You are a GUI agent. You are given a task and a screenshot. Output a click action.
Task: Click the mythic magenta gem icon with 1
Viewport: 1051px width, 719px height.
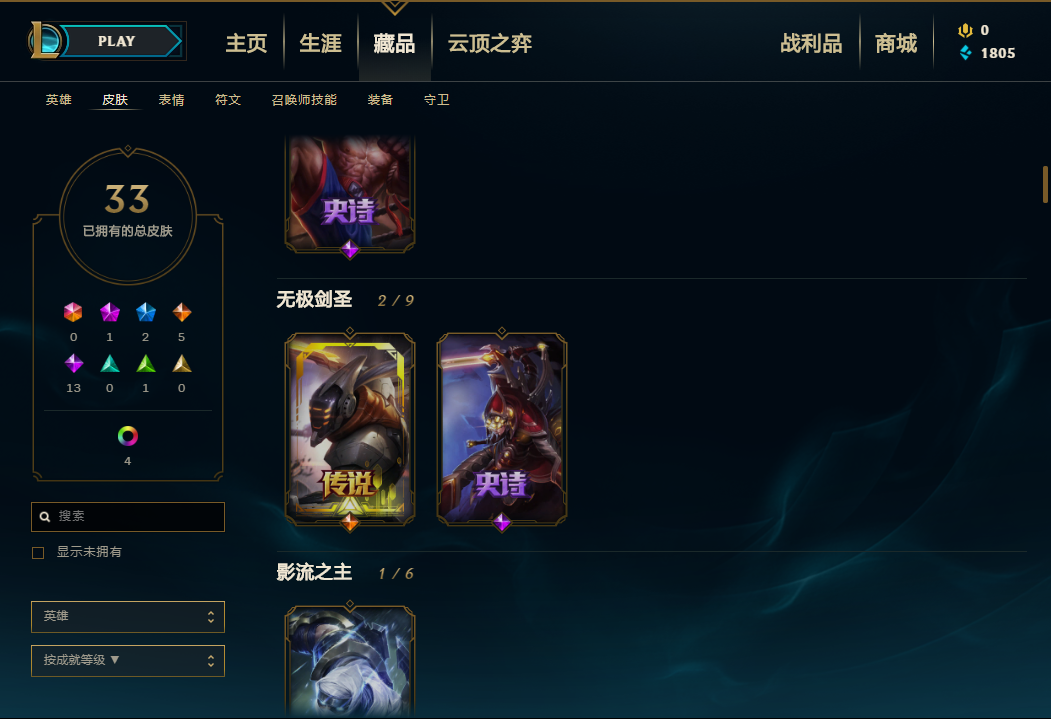tap(109, 312)
